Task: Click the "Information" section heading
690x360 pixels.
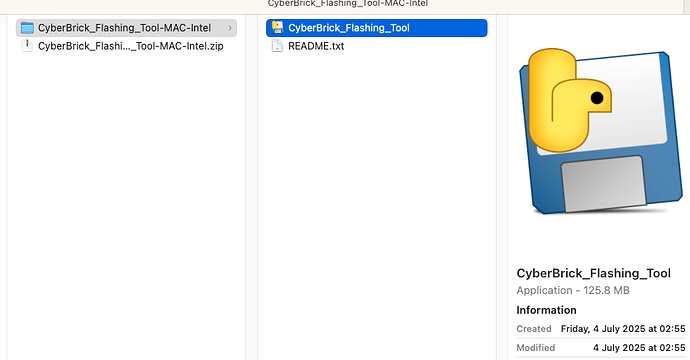Action: (546, 310)
